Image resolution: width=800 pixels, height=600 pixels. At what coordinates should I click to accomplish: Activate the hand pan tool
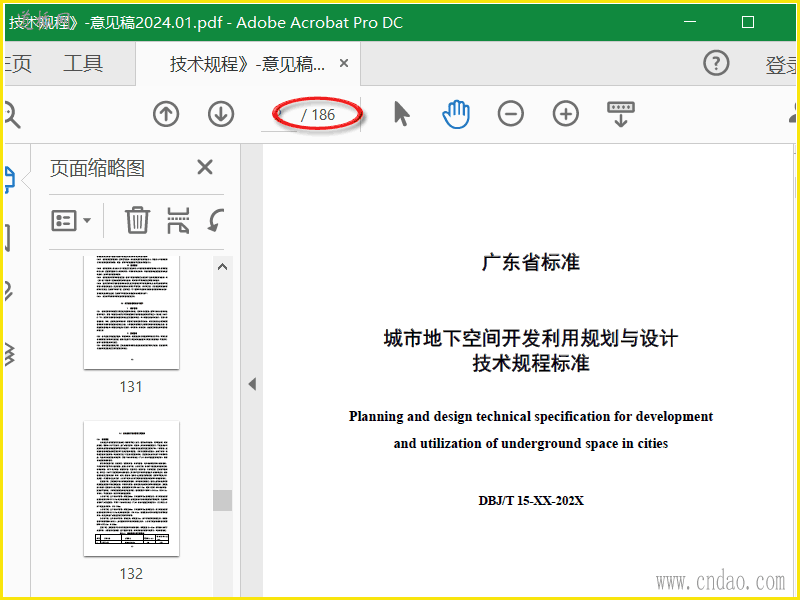tap(456, 114)
